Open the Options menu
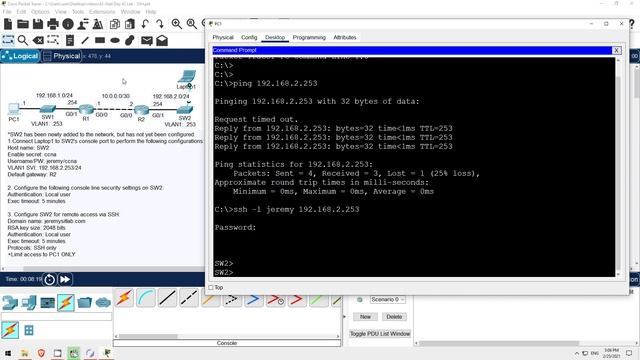Image resolution: width=640 pixels, height=360 pixels. coord(40,11)
